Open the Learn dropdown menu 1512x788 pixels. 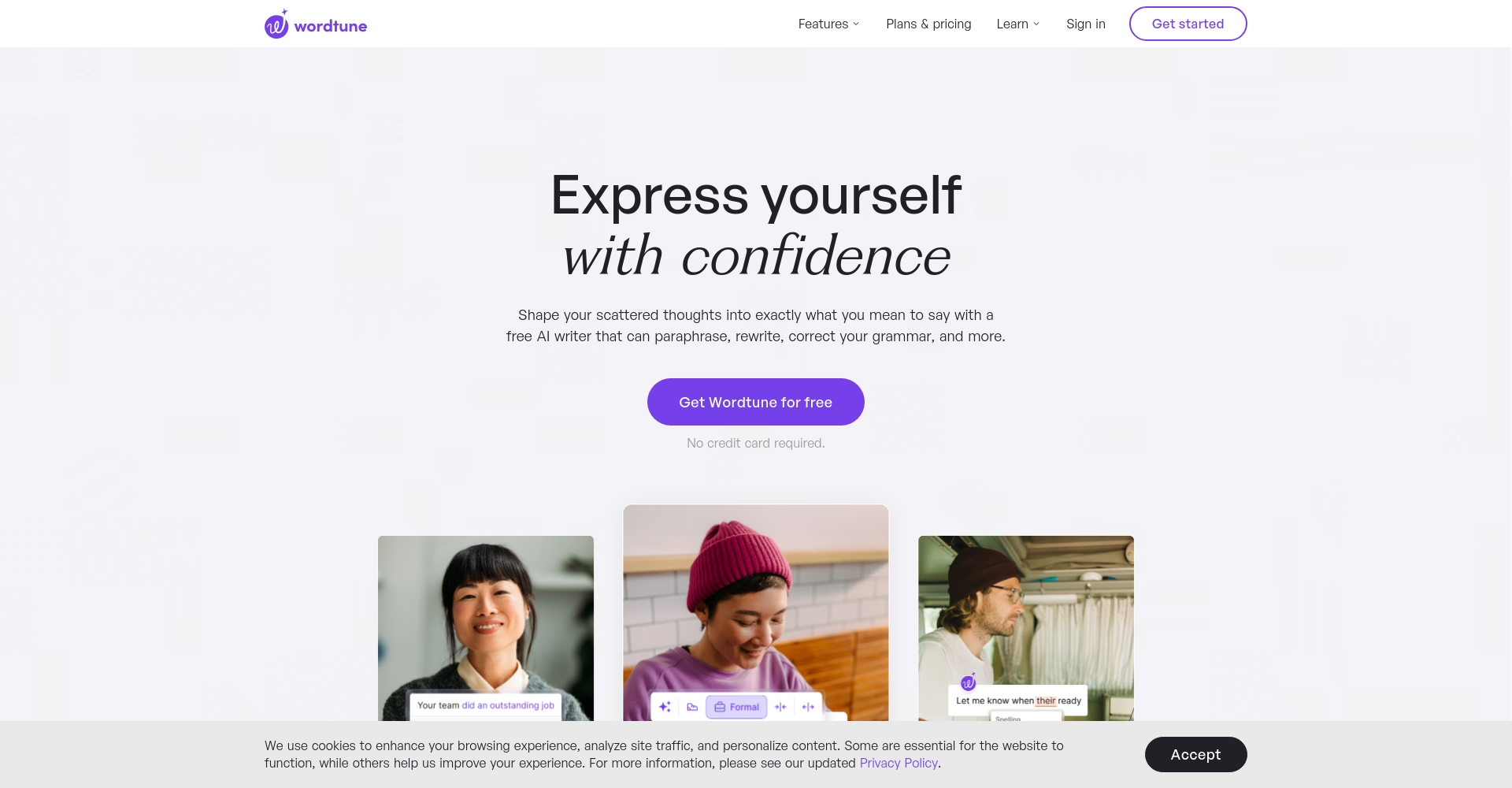pos(1017,24)
